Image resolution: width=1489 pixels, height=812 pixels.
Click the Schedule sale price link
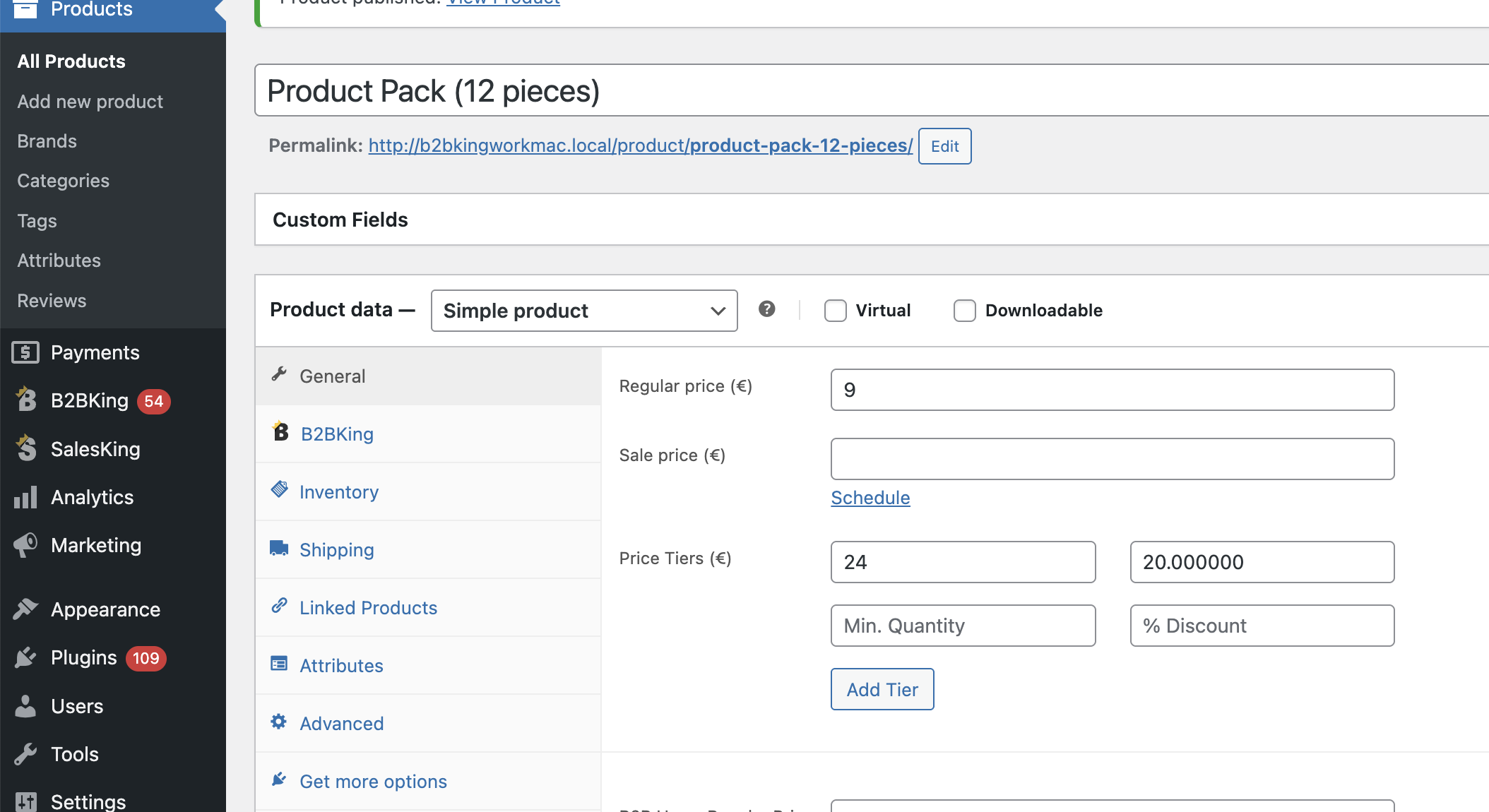click(x=870, y=498)
